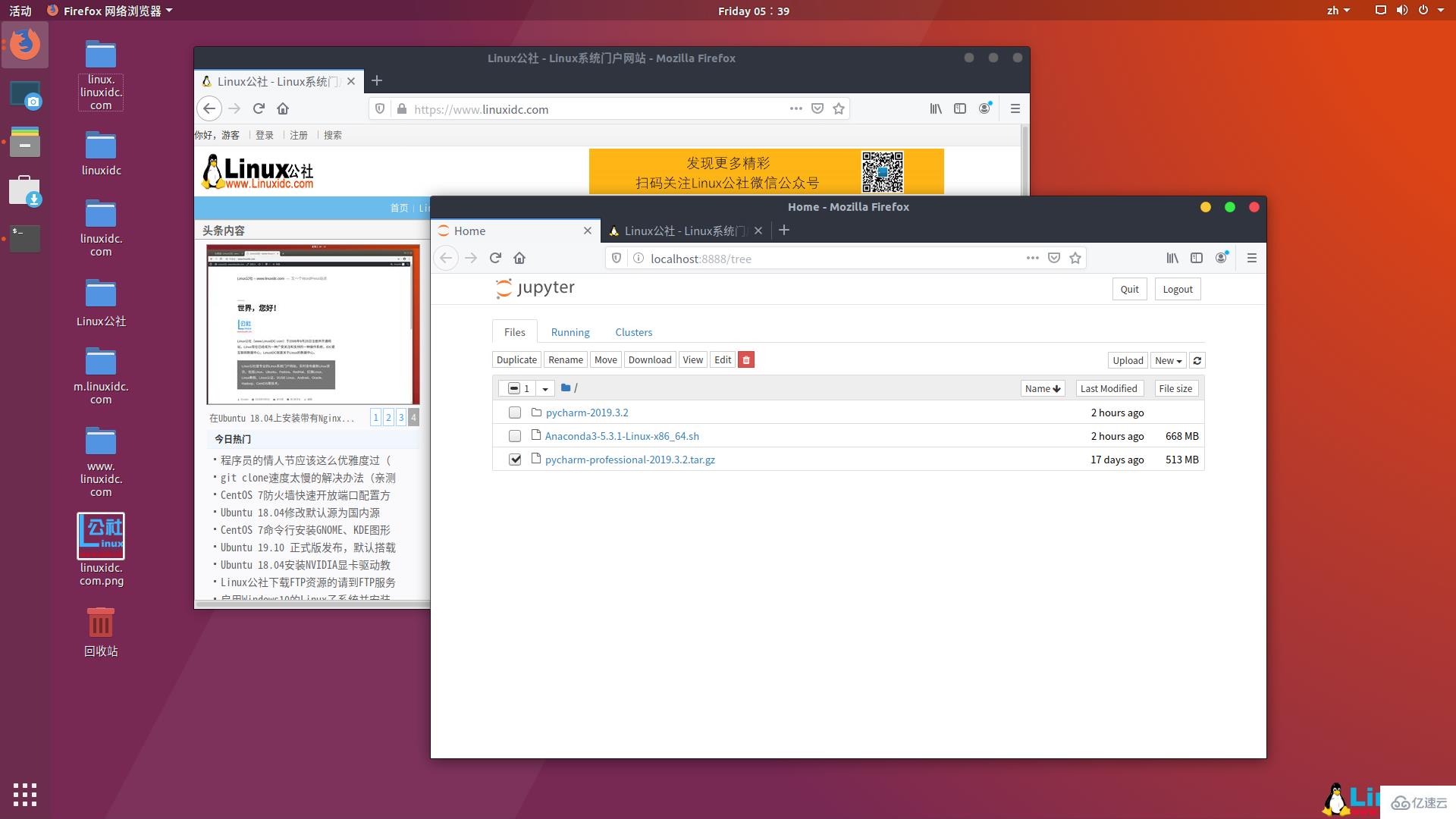
Task: Click the Jupyter logo
Action: click(x=535, y=288)
